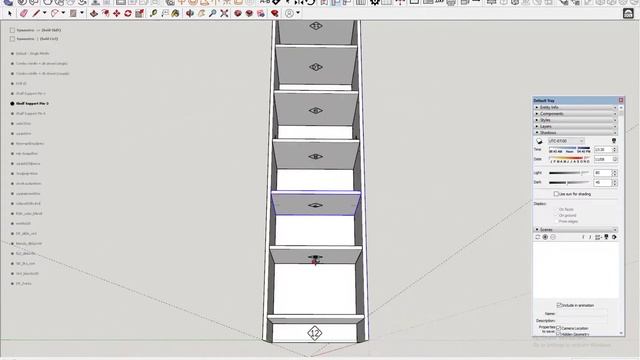This screenshot has height=360, width=640.
Task: Select the arrow Select tool
Action: (10, 13)
